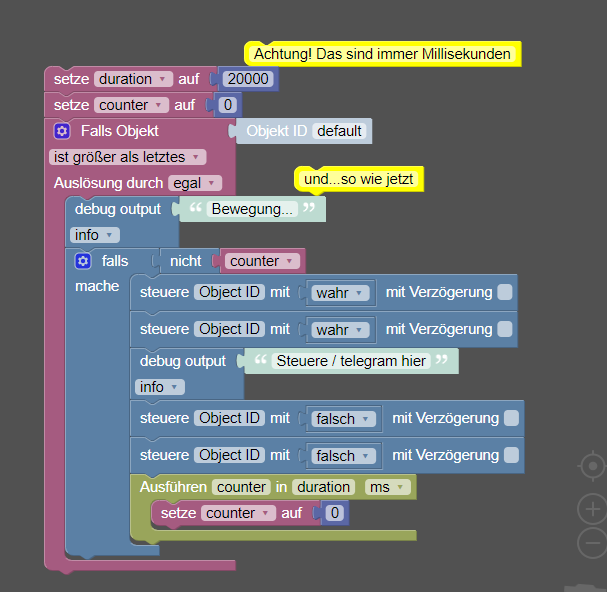
Task: Open info dropdown under Steuere telegram debug
Action: (x=159, y=387)
